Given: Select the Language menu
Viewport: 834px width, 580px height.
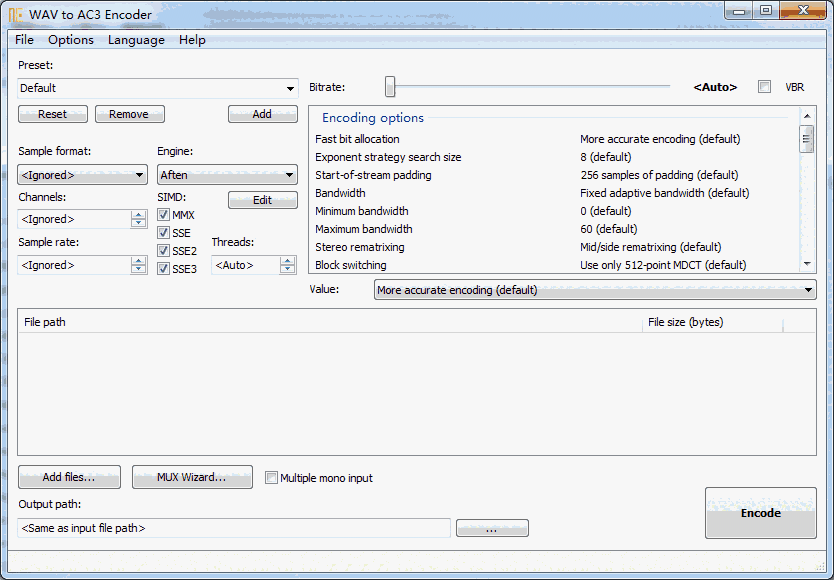Looking at the screenshot, I should pos(136,40).
